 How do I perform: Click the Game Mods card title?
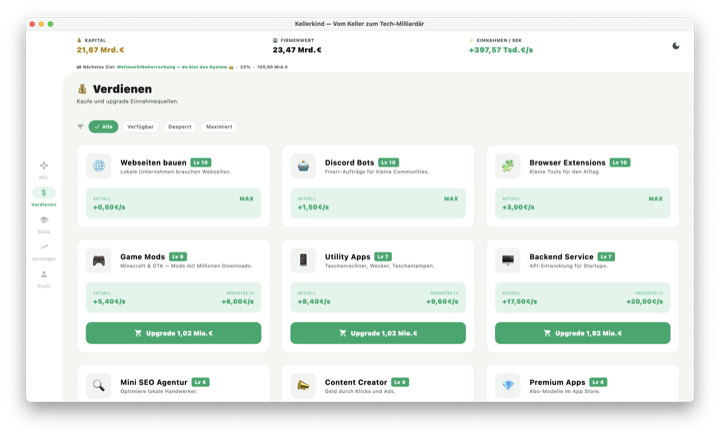(142, 257)
